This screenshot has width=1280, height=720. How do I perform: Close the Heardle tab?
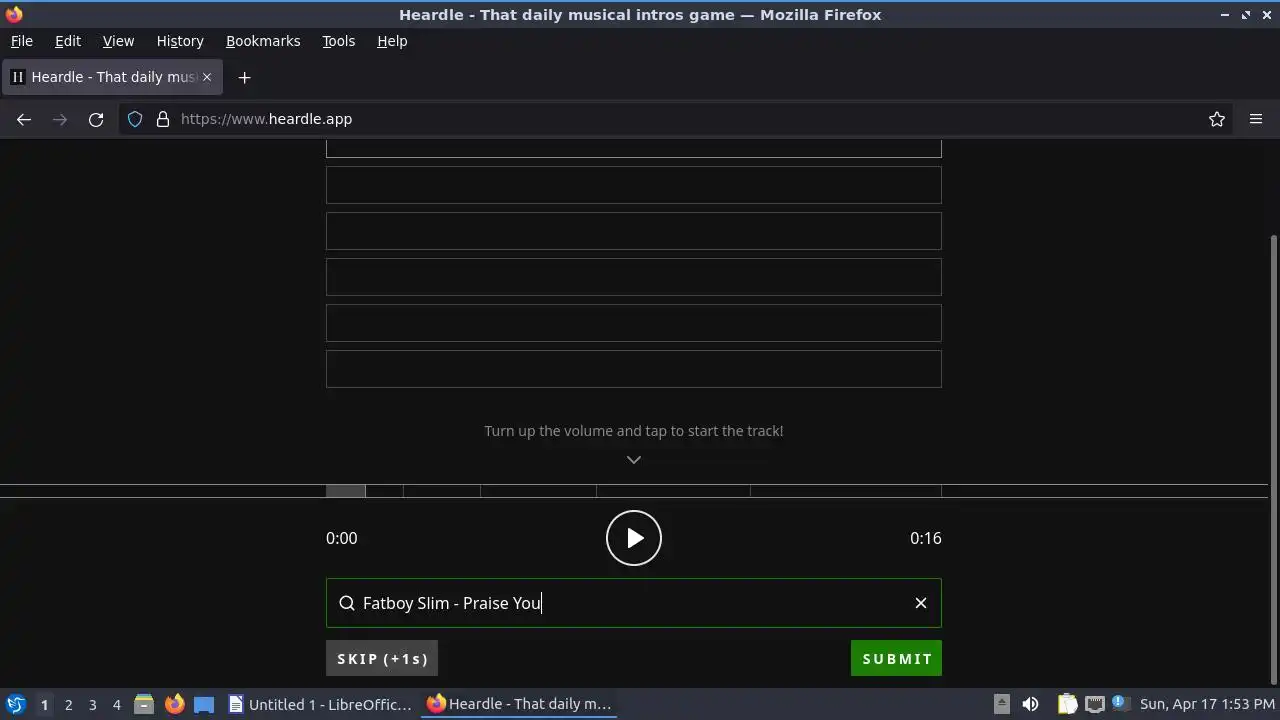click(207, 77)
